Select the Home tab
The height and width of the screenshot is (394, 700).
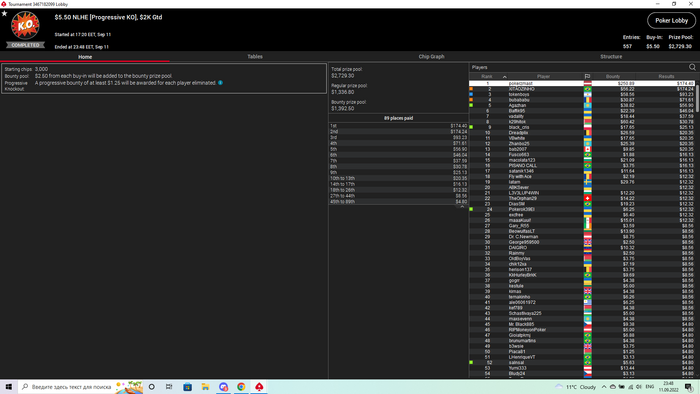(85, 57)
